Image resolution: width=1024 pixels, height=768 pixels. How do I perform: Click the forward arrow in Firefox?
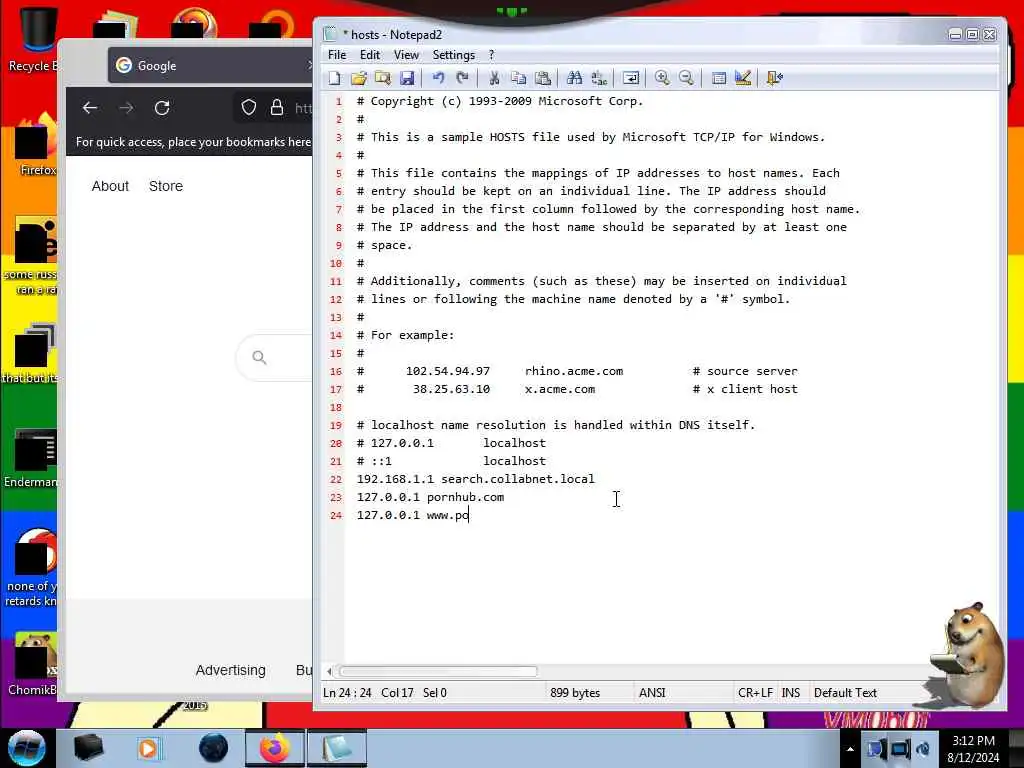(126, 108)
